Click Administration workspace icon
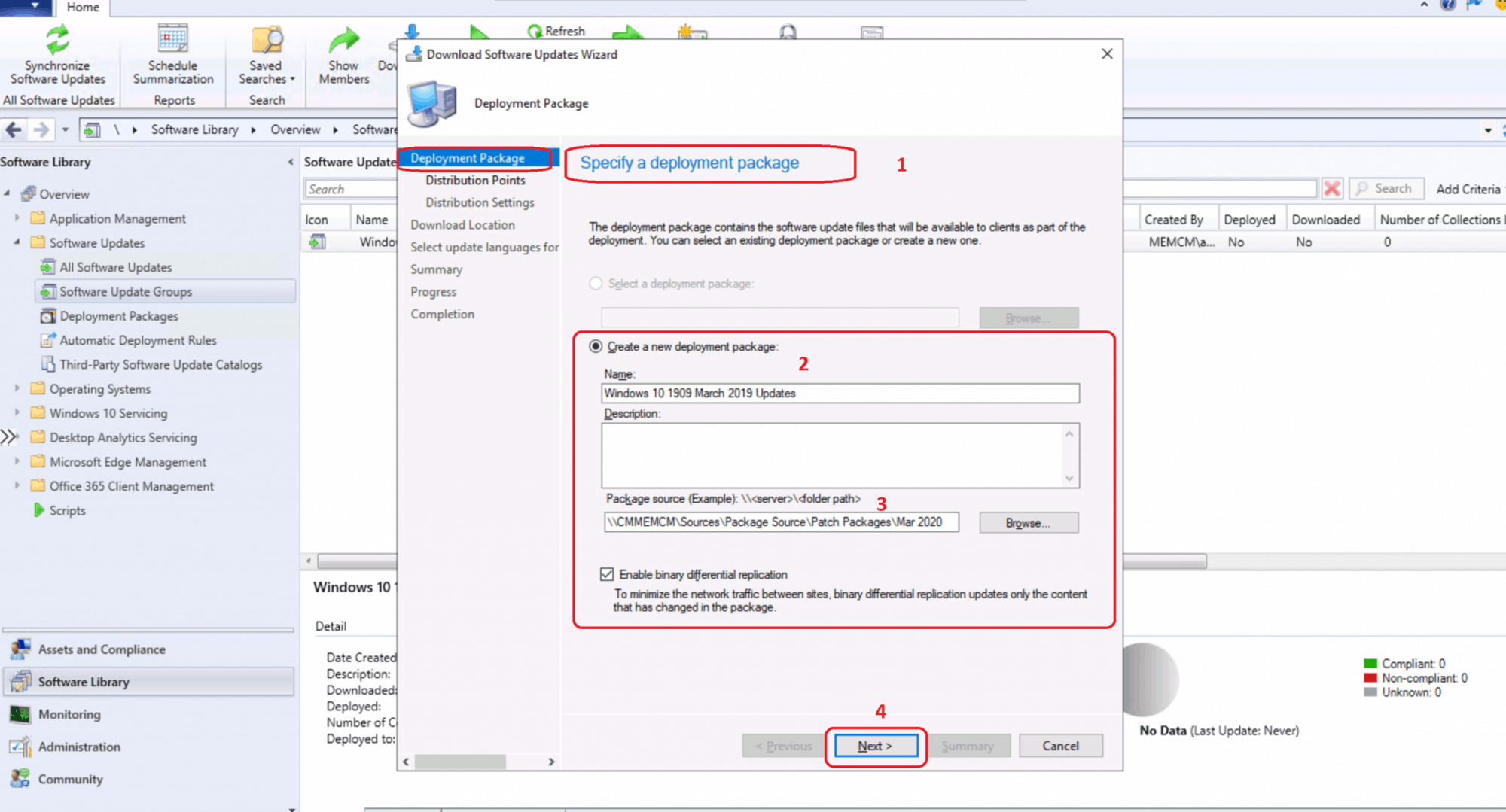This screenshot has height=812, width=1506. coord(20,747)
